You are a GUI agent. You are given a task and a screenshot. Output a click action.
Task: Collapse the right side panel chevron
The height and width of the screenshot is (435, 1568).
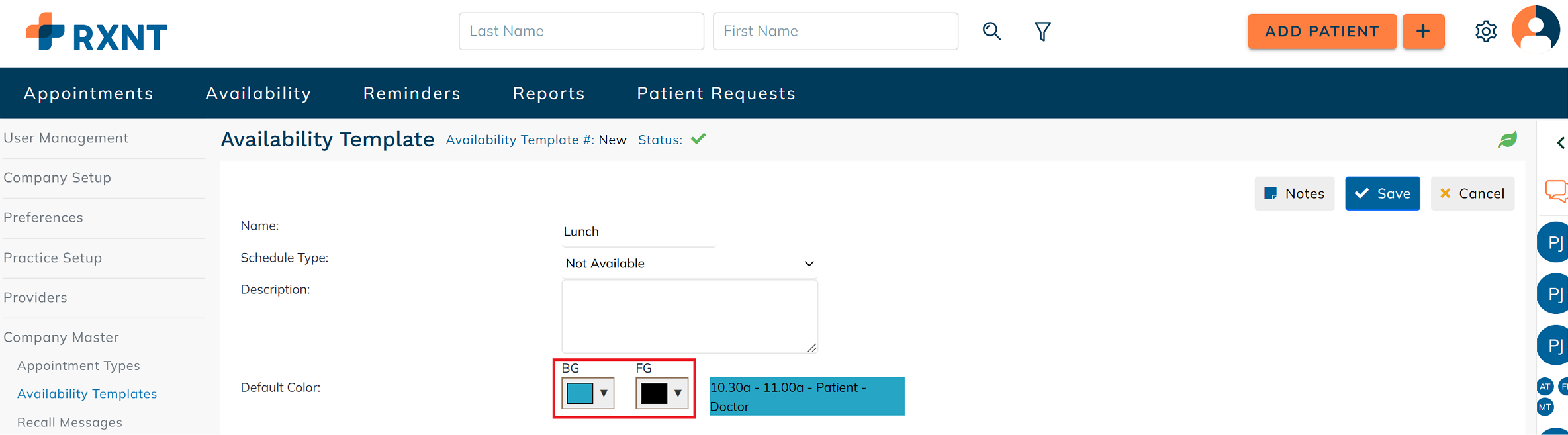(1561, 143)
